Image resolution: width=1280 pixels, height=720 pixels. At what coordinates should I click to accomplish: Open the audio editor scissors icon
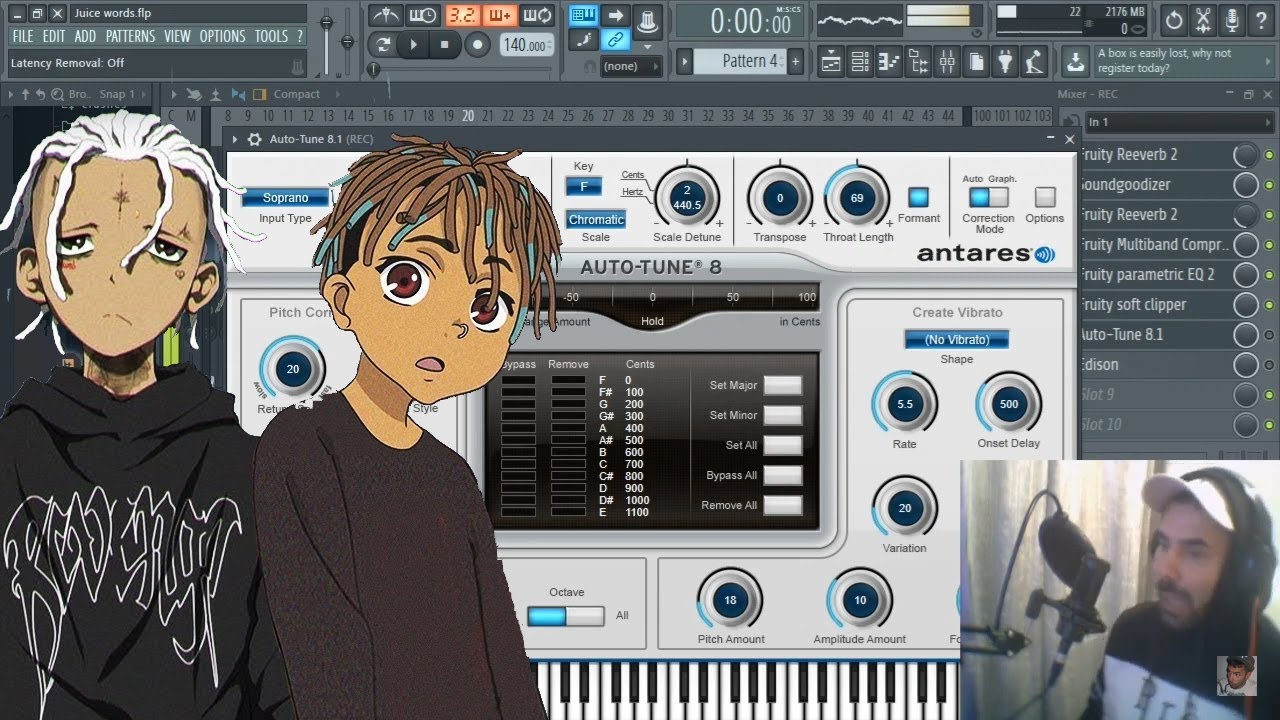coord(1204,19)
